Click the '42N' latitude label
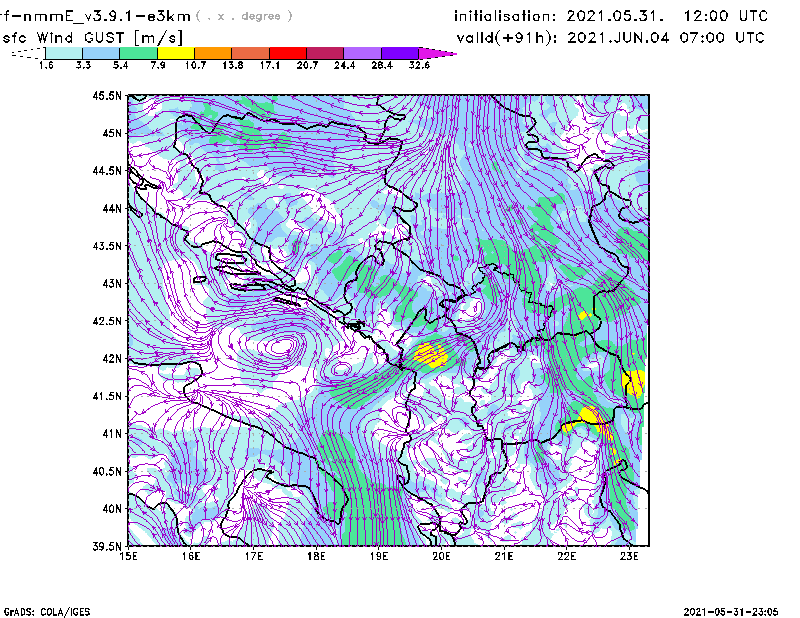 point(112,359)
